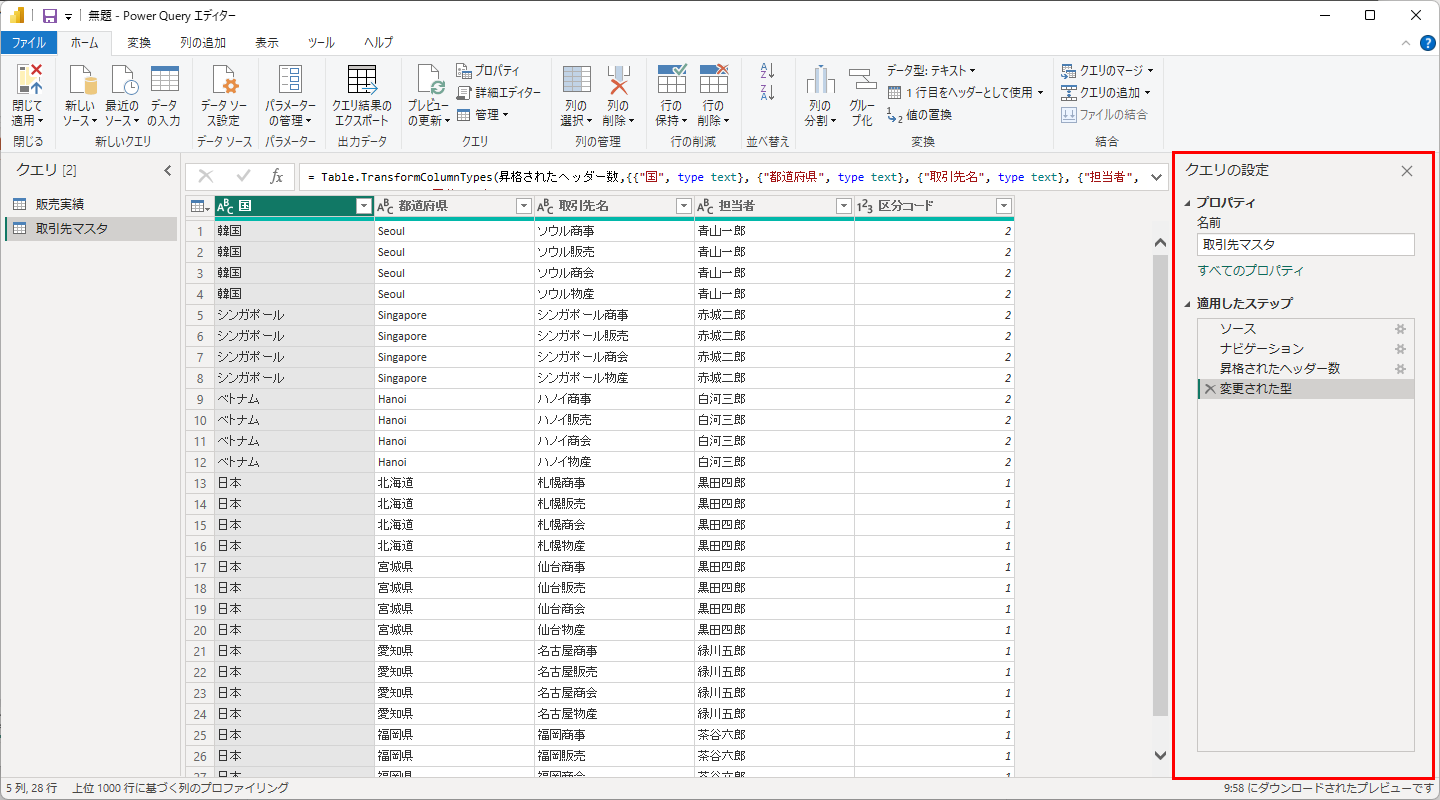Sort ascending with the A-Z icon
The width and height of the screenshot is (1440, 800).
(x=768, y=70)
